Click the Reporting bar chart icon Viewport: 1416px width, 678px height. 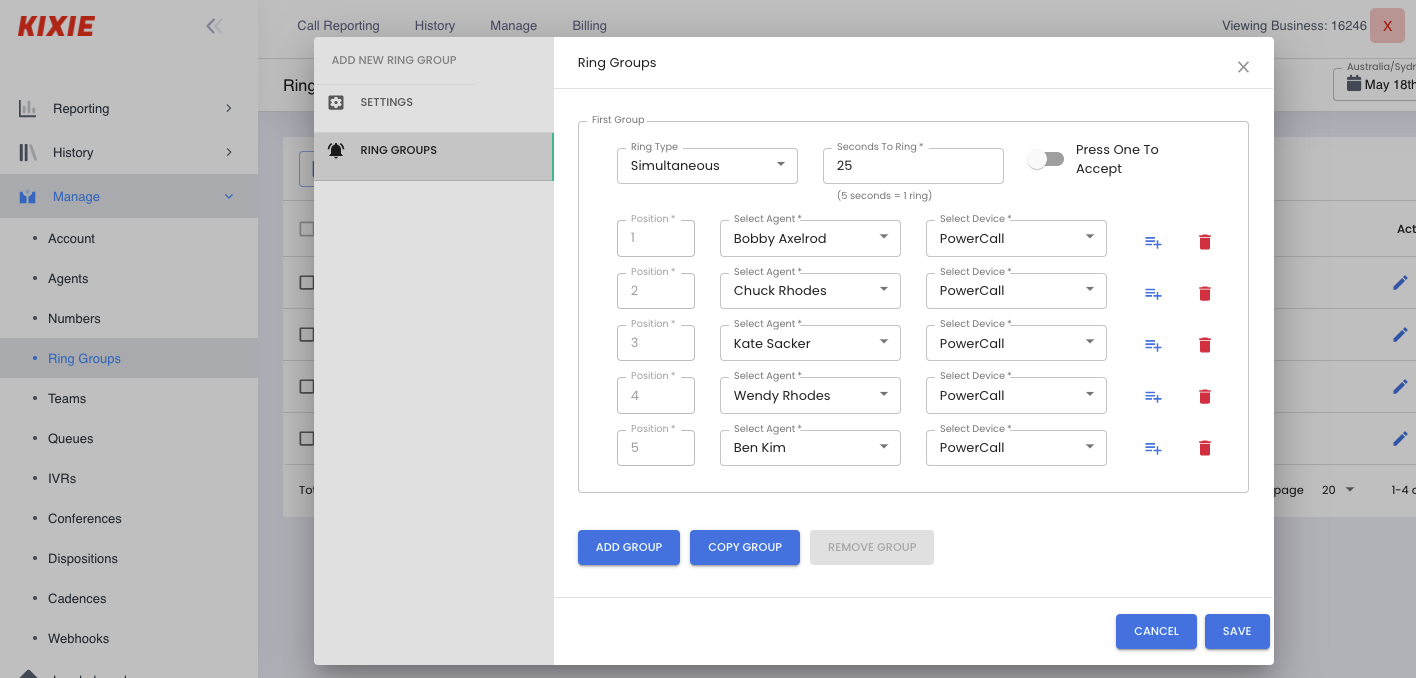click(x=28, y=108)
